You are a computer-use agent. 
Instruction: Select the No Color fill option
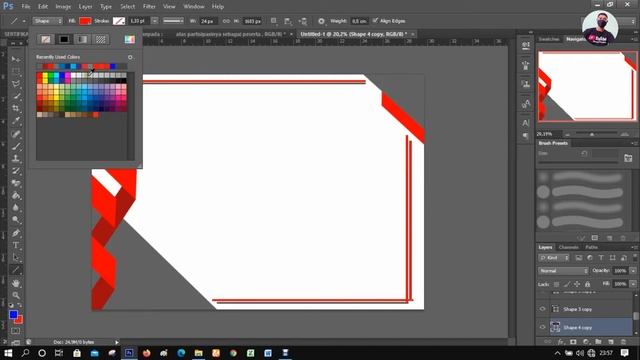pos(46,39)
